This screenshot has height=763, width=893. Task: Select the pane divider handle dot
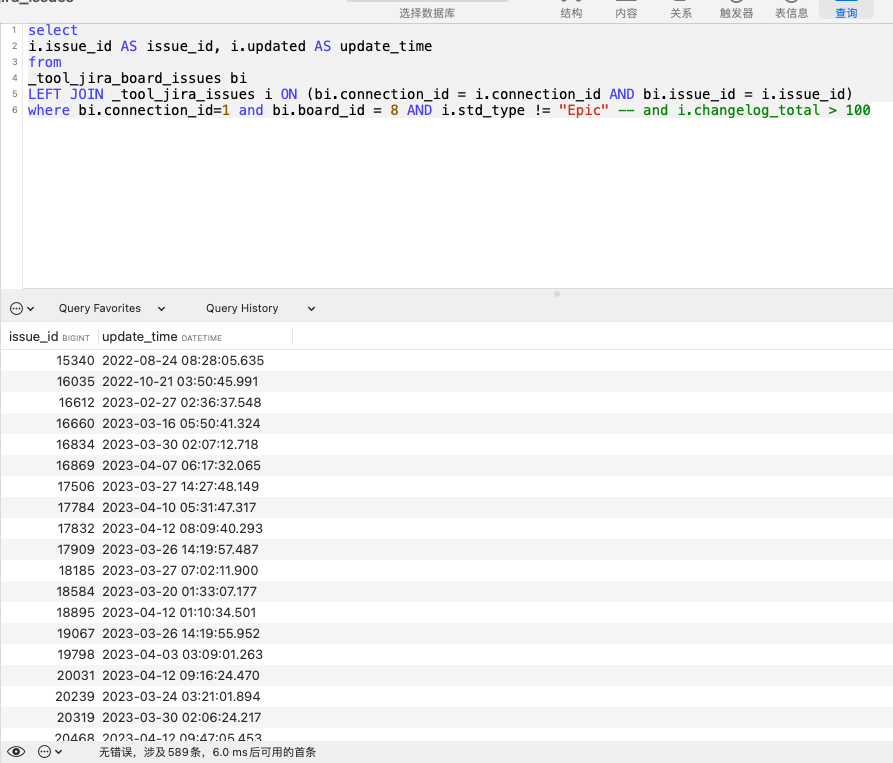point(557,294)
